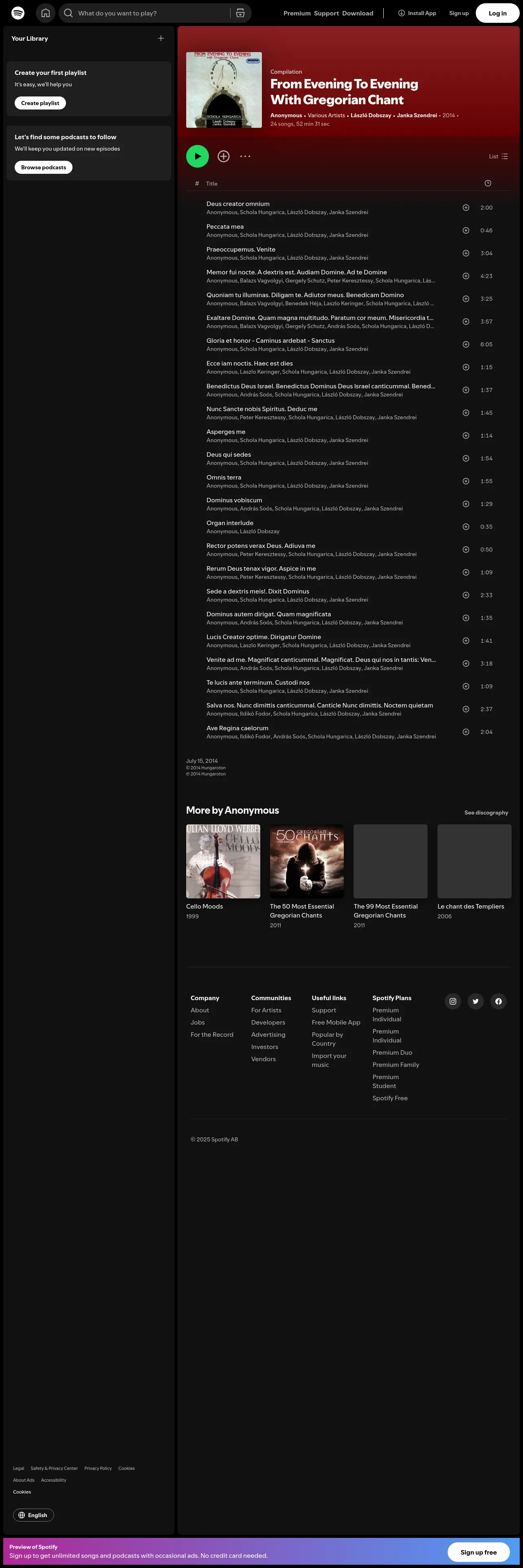Open the Browse icon in search bar
The width and height of the screenshot is (523, 1568).
click(240, 13)
